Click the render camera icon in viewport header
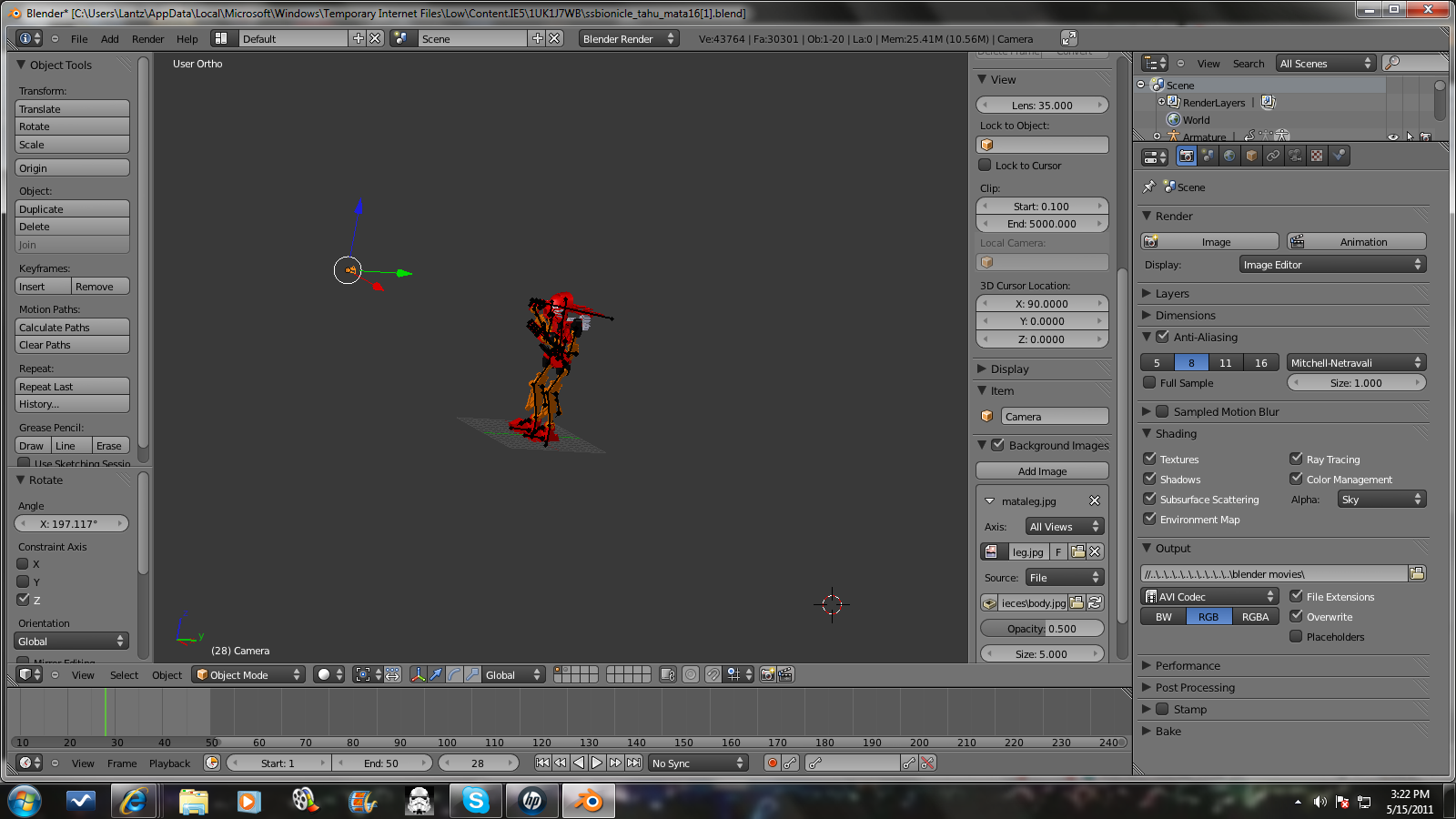Screen dimensions: 1456x819 point(767,674)
